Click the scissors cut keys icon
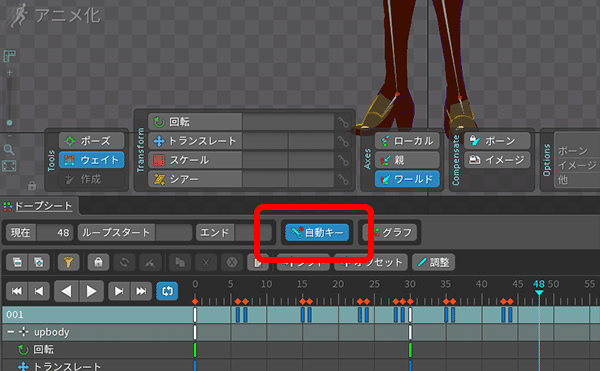The height and width of the screenshot is (371, 600). tap(206, 262)
